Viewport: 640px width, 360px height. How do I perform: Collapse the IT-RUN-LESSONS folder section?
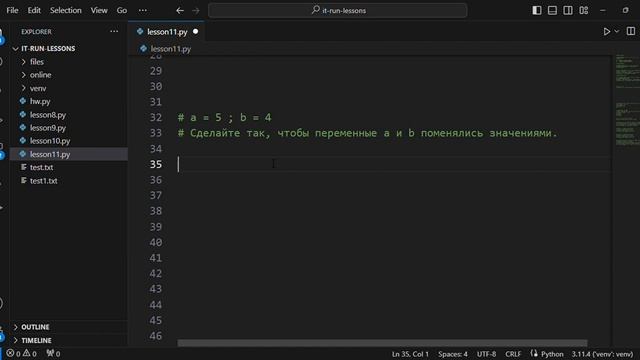coord(48,49)
